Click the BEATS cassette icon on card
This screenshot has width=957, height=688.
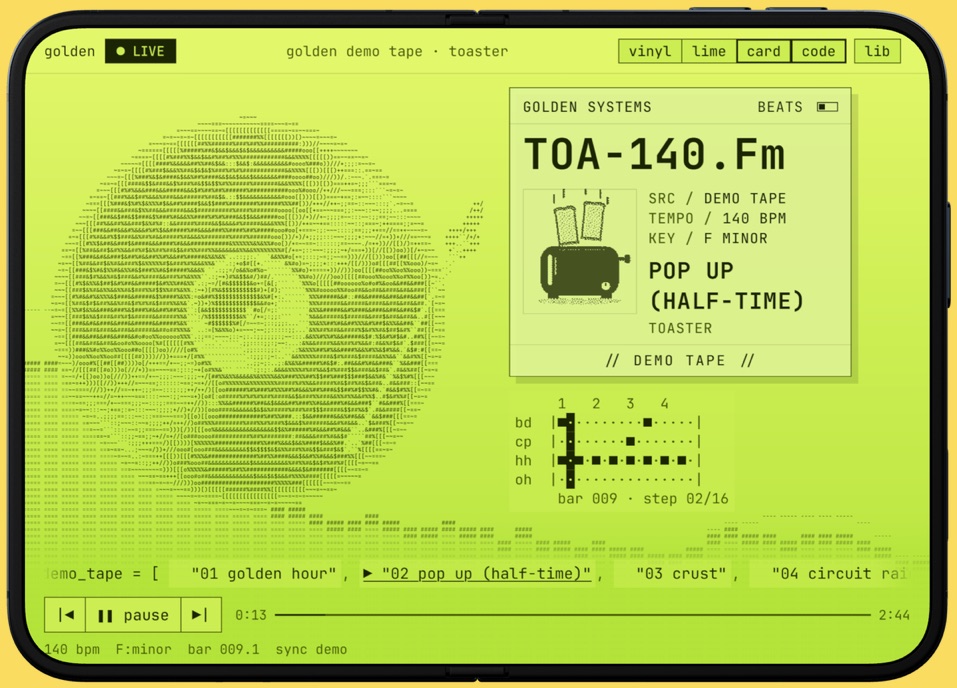(828, 107)
